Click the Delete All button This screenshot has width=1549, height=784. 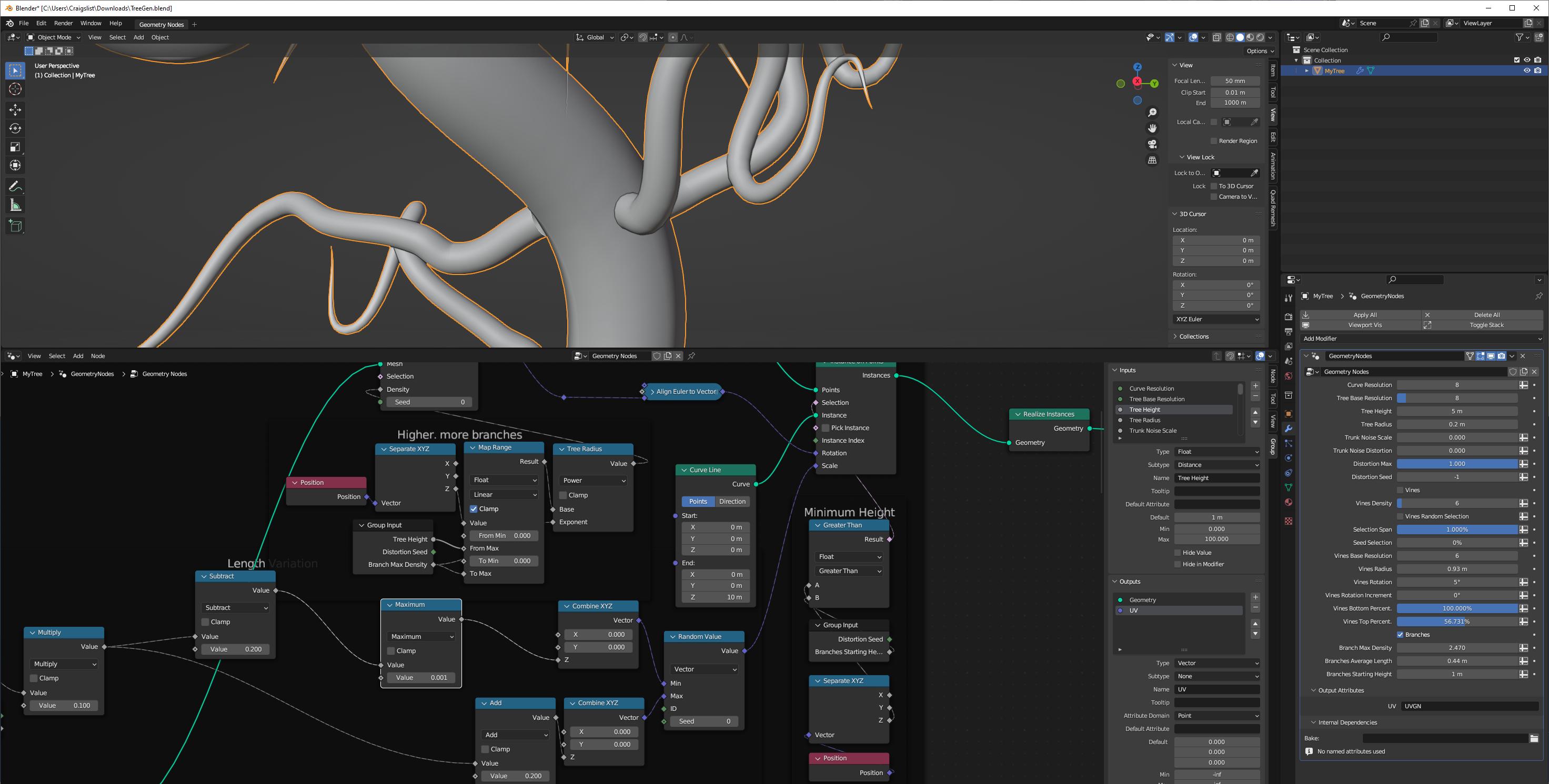pos(1483,315)
